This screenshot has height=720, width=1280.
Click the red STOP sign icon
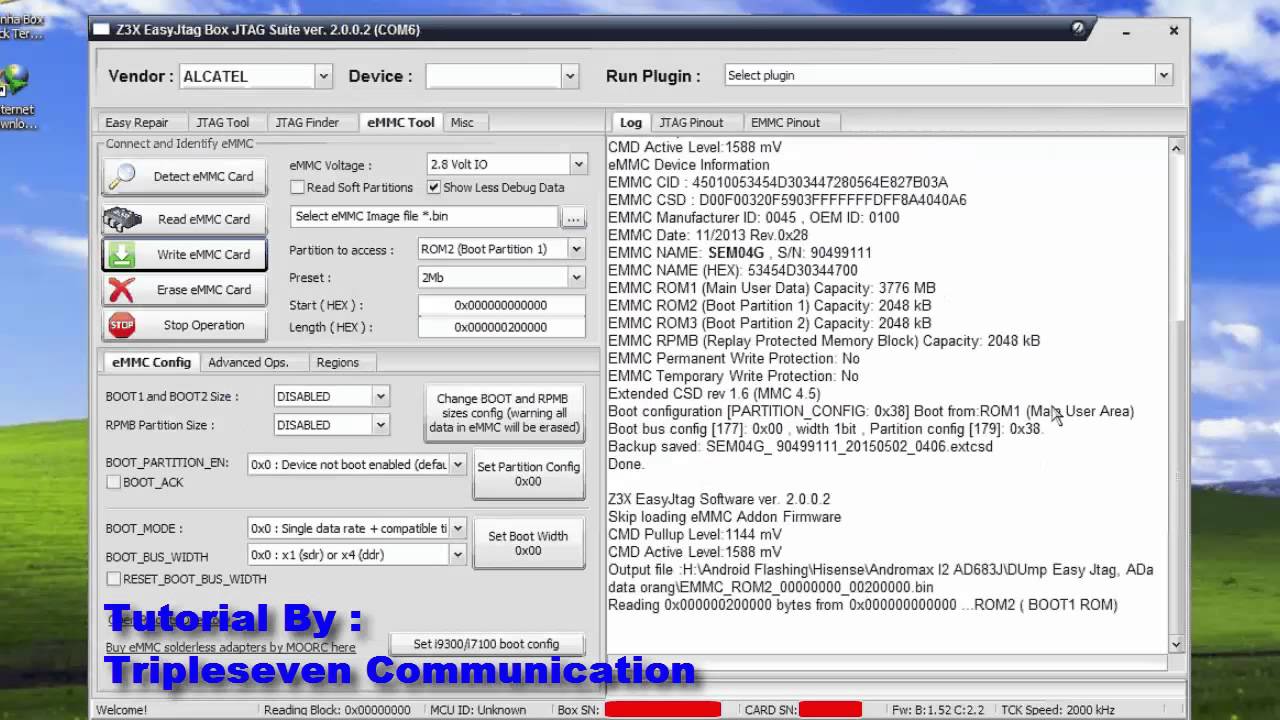coord(122,325)
